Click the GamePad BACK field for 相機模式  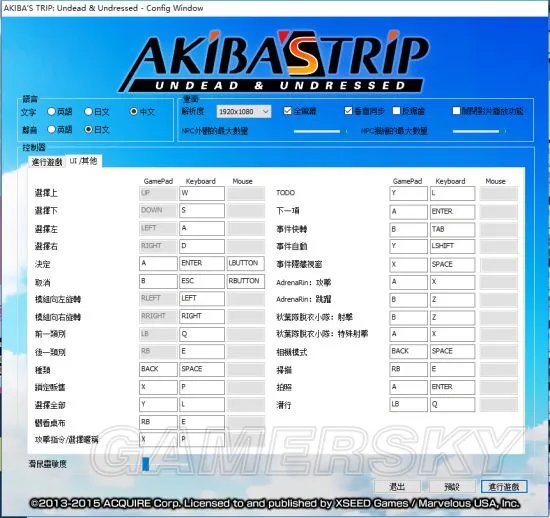[x=408, y=351]
